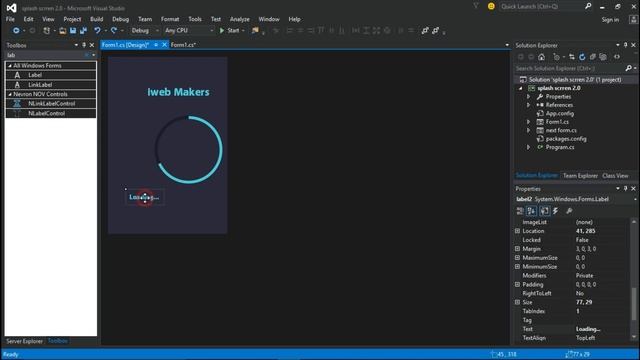Switch to the Form1.cs* code tab
Viewport: 640px width, 360px height.
[183, 45]
